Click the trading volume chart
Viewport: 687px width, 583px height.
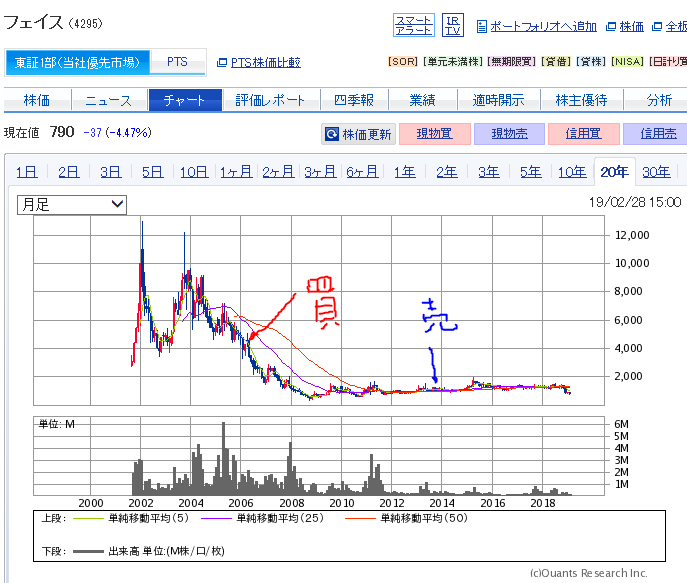coord(319,456)
